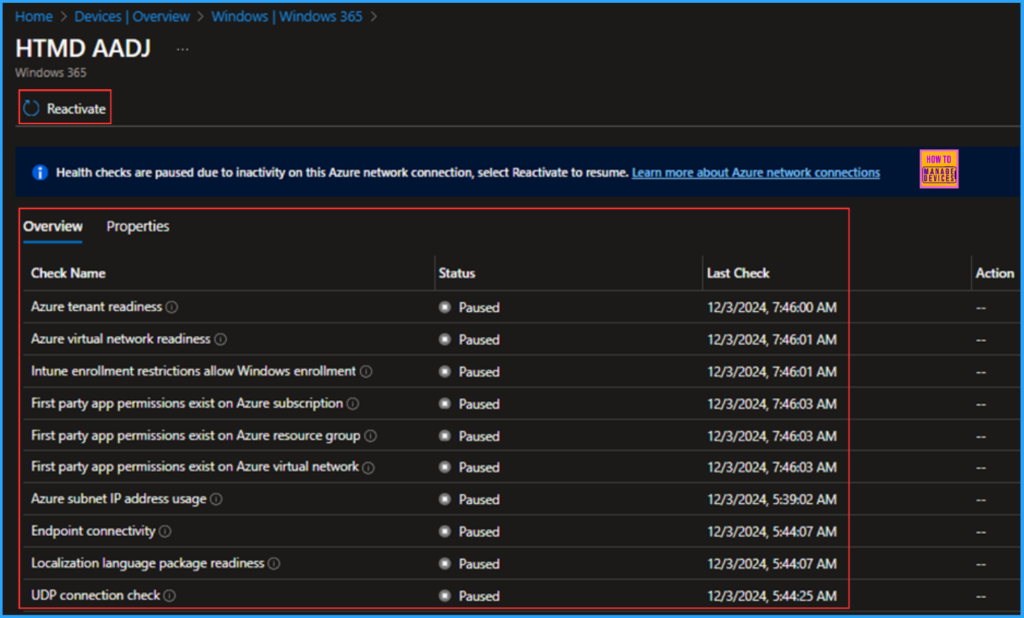Go to Home breadcrumb

click(34, 16)
